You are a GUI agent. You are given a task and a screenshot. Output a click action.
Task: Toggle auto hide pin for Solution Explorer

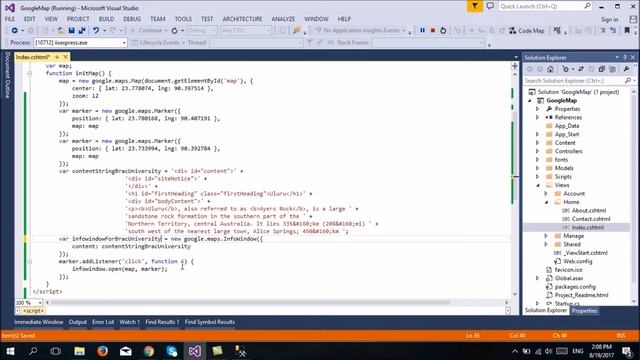625,58
